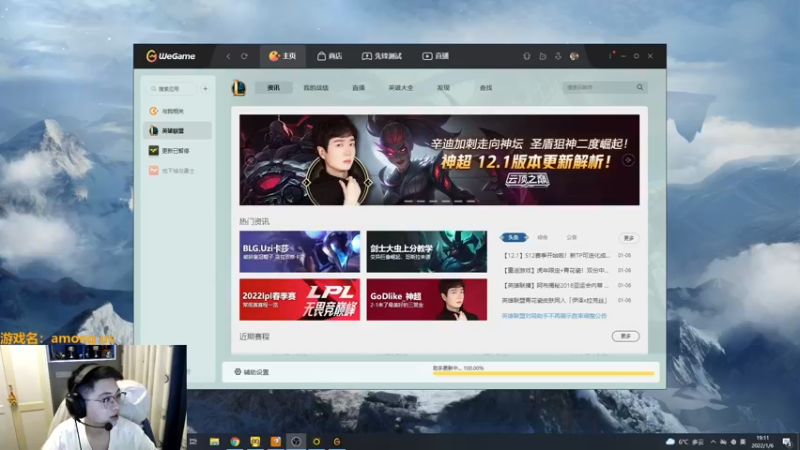Show the previous banner slide arrow

(251, 160)
